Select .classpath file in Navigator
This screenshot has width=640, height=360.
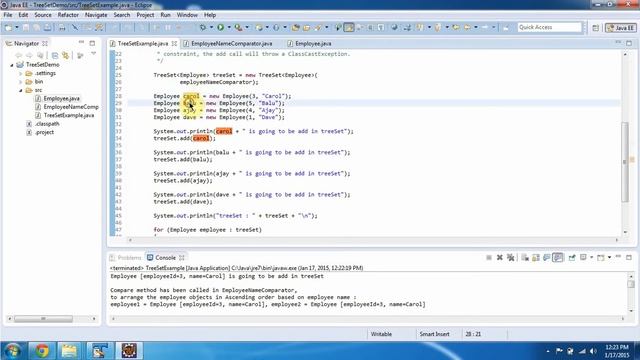click(x=47, y=124)
